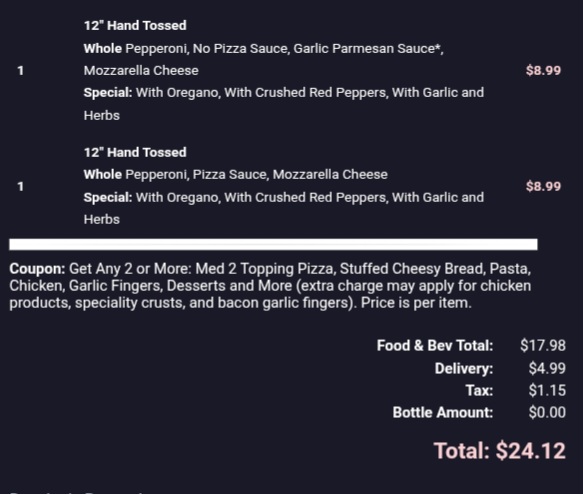Click the first pizza's Special instructions label
The image size is (583, 494).
108,93
